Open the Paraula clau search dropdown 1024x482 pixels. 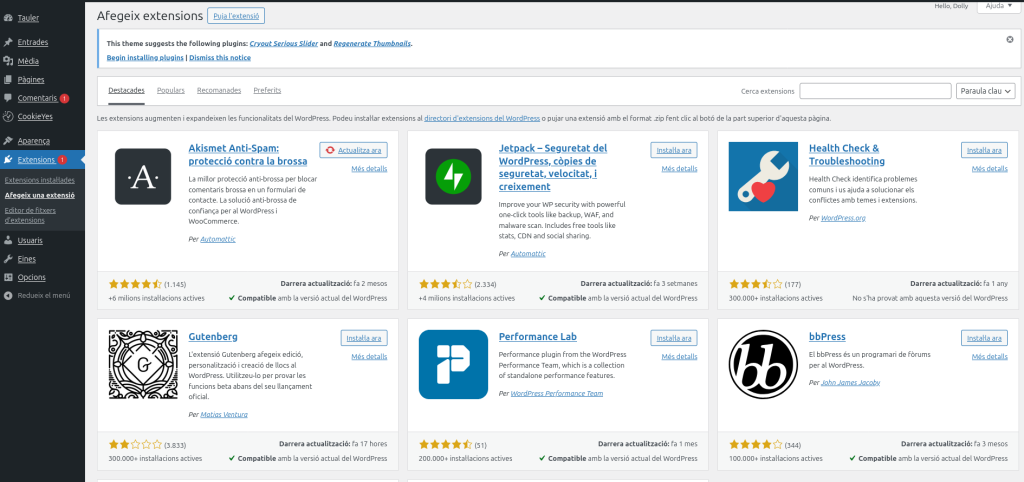coord(985,91)
